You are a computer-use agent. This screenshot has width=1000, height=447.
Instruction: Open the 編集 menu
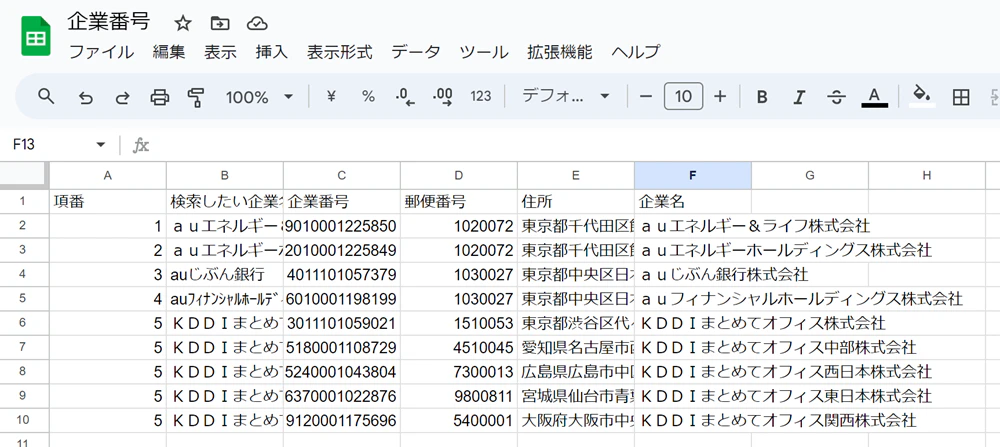click(169, 52)
